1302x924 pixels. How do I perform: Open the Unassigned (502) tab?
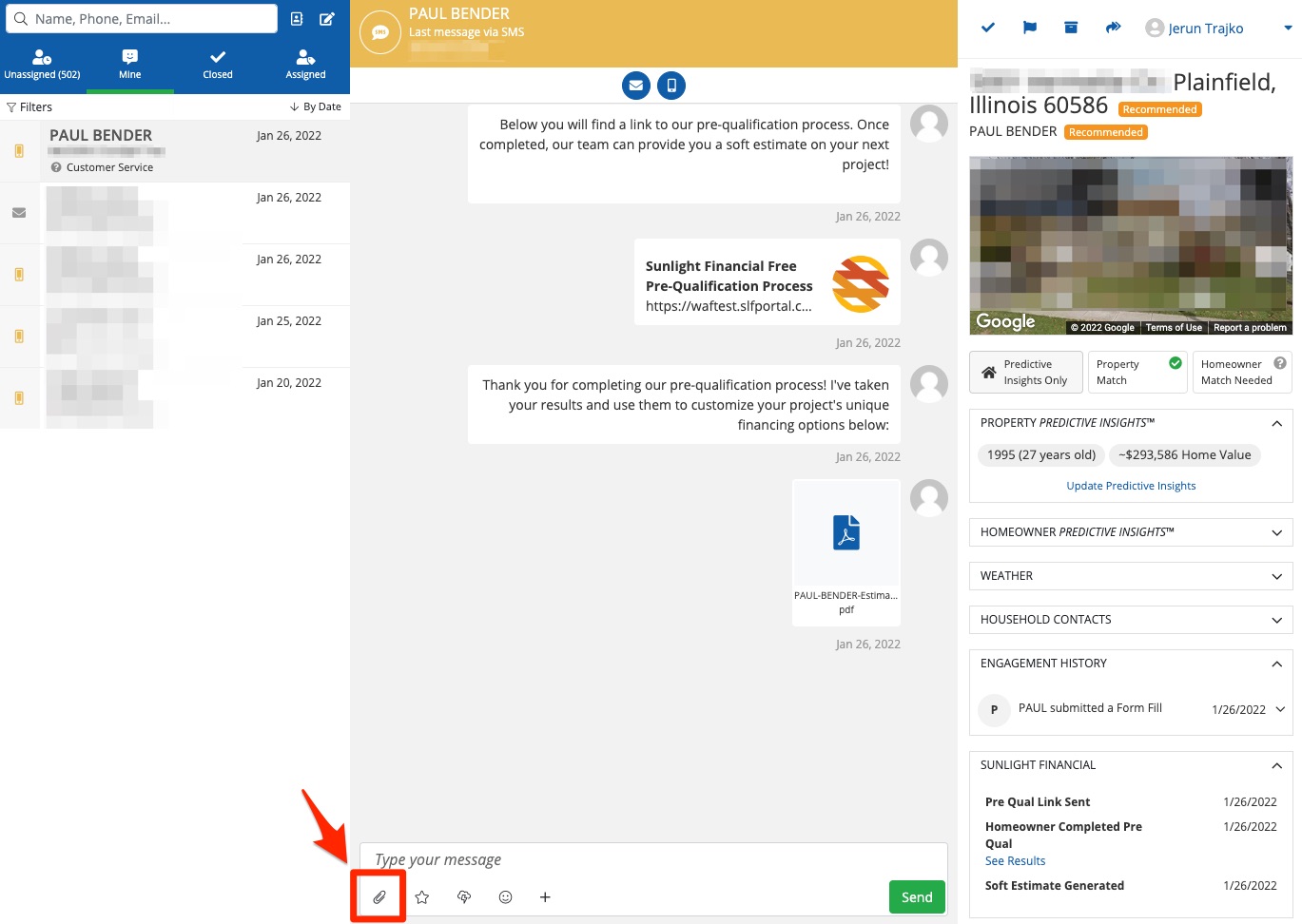(43, 64)
